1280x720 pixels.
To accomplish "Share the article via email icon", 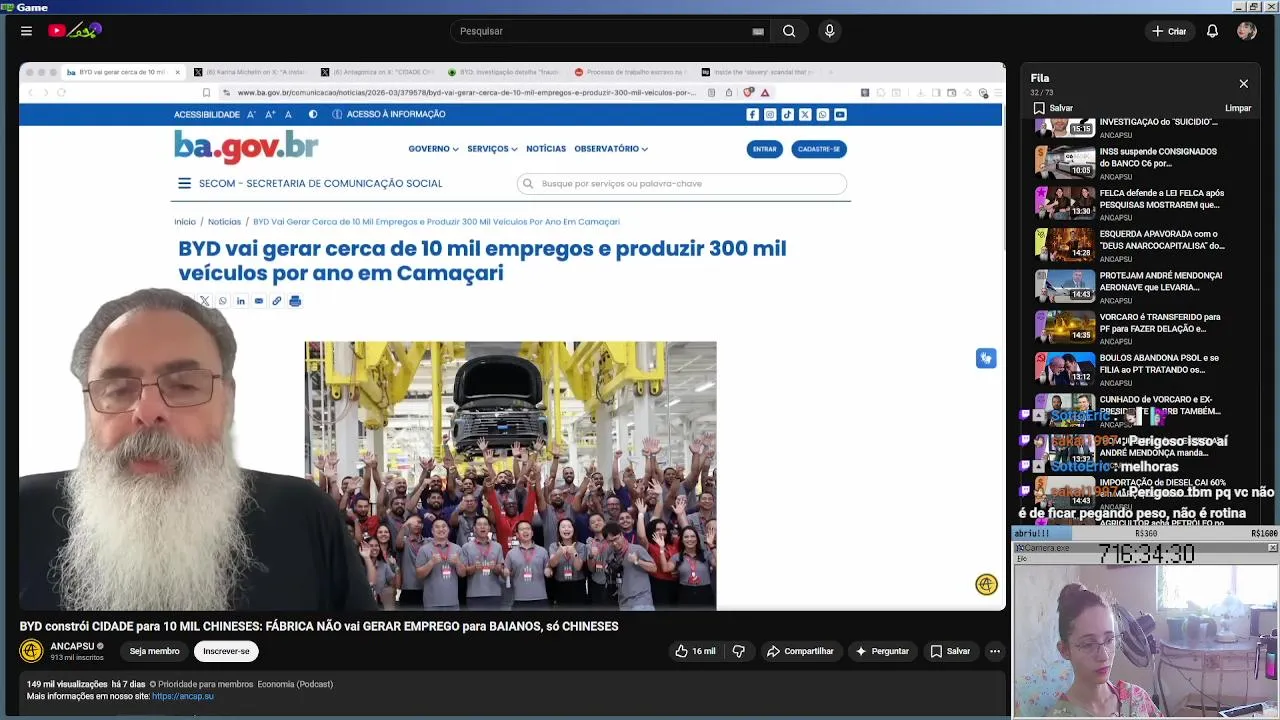I will (x=258, y=301).
